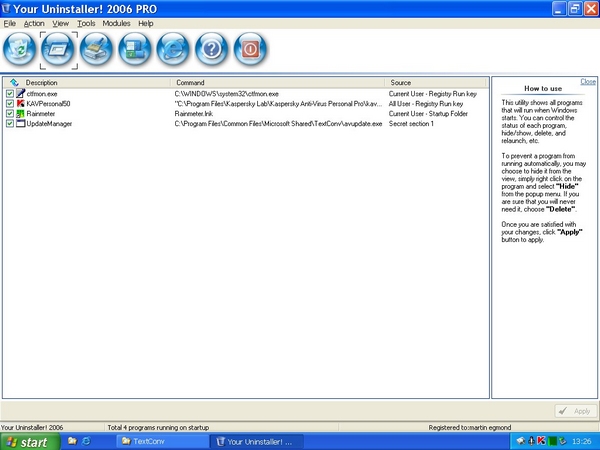Click the Your Uninstaller taskbar button

257,442
